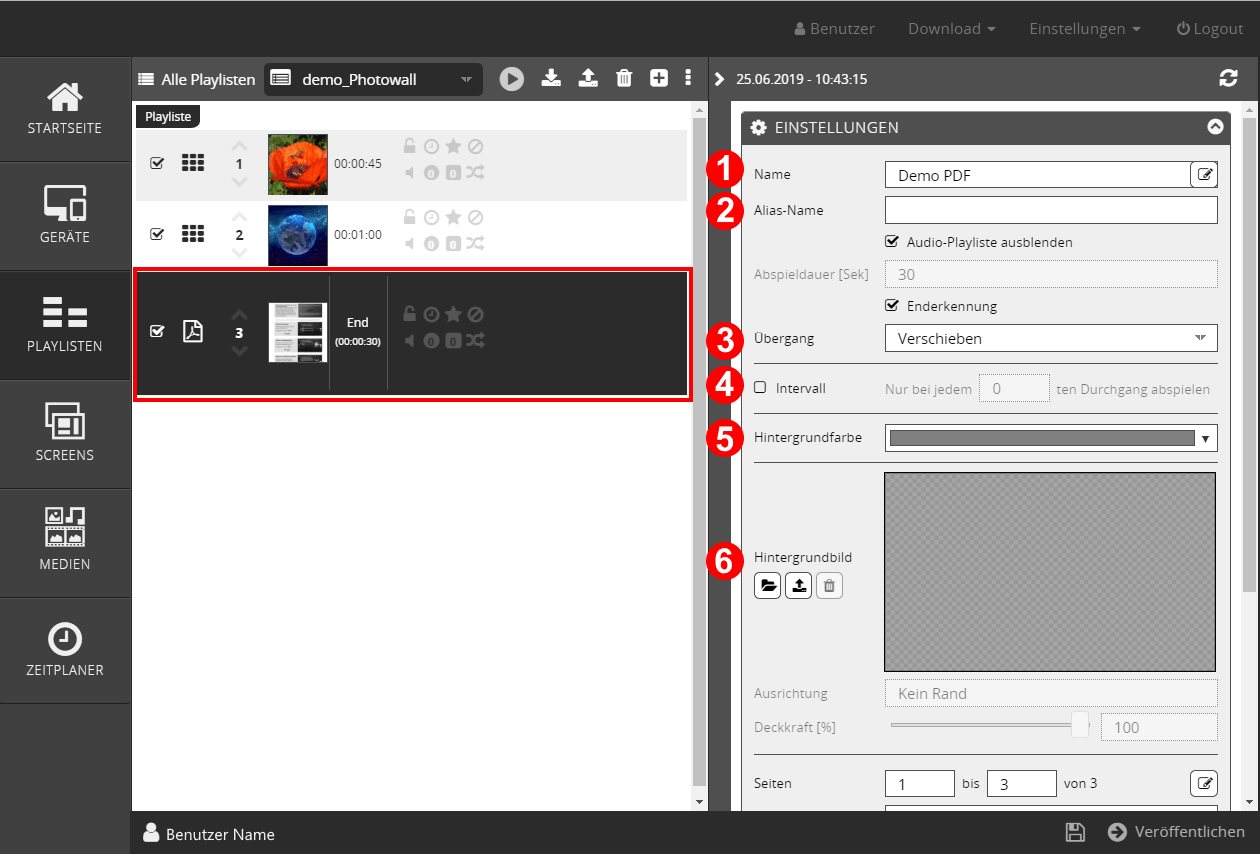Collapse the Einstellungen panel
This screenshot has width=1260, height=854.
click(x=1215, y=127)
